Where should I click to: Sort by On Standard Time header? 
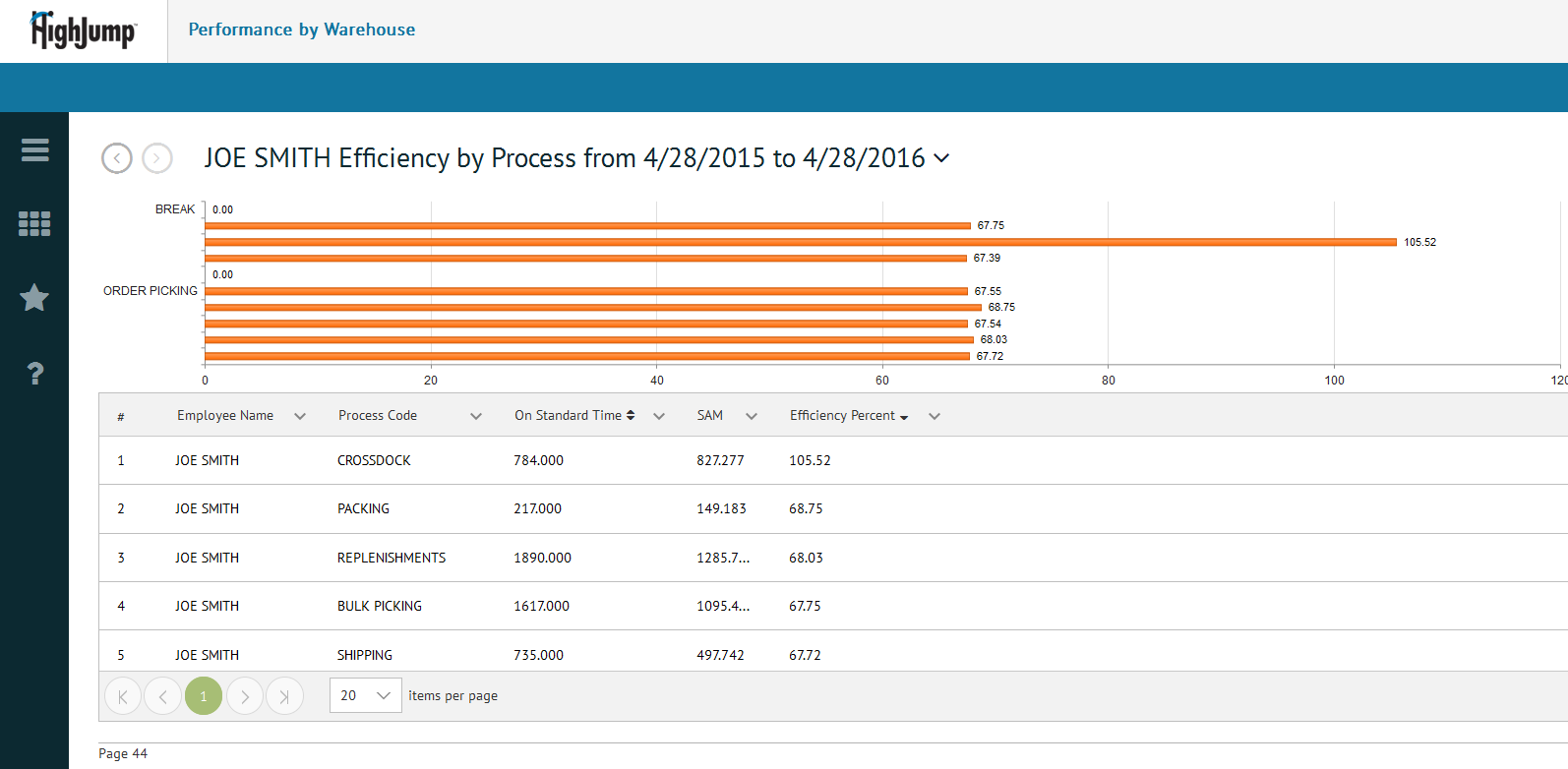click(x=568, y=416)
